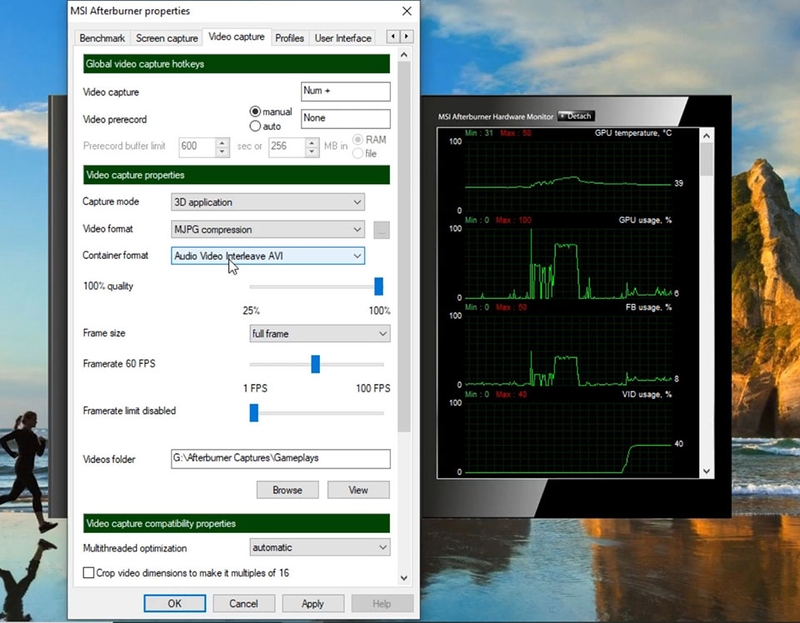This screenshot has width=800, height=623.
Task: Click the properties dialog scrollbar up arrow
Action: point(404,55)
